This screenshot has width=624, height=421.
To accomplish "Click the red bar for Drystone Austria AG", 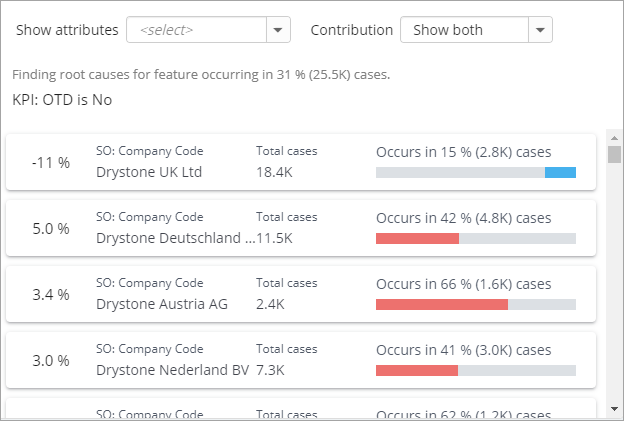I will (442, 304).
